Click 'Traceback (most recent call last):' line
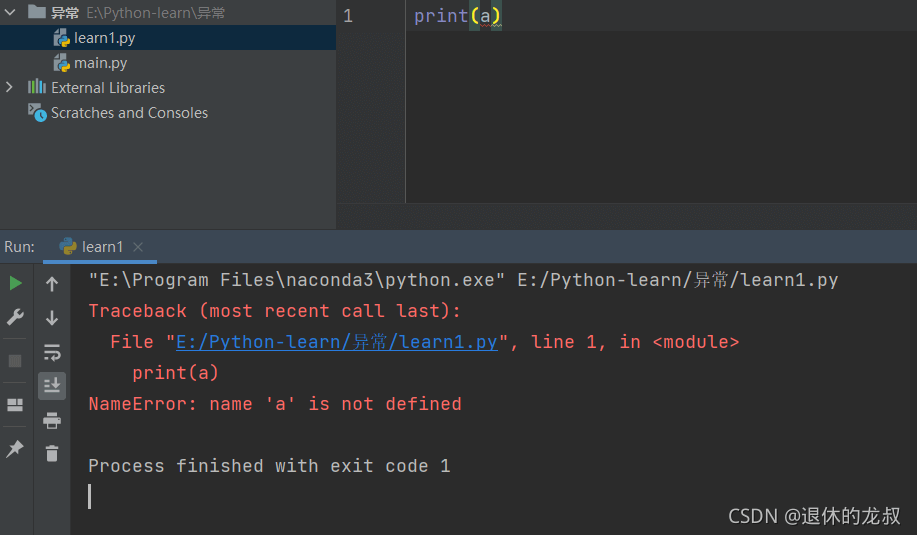Screen dimensions: 917x535 pyautogui.click(x=275, y=311)
